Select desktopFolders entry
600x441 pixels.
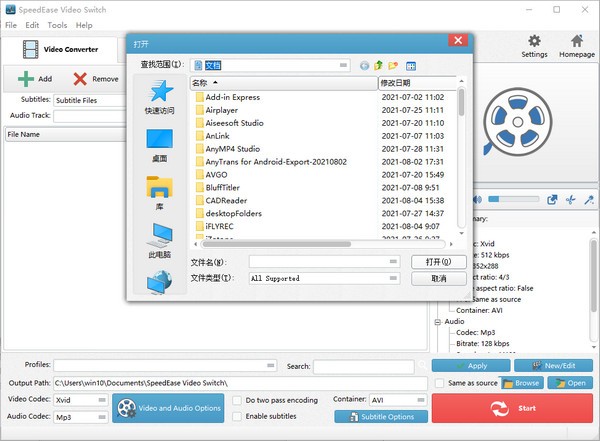point(228,213)
